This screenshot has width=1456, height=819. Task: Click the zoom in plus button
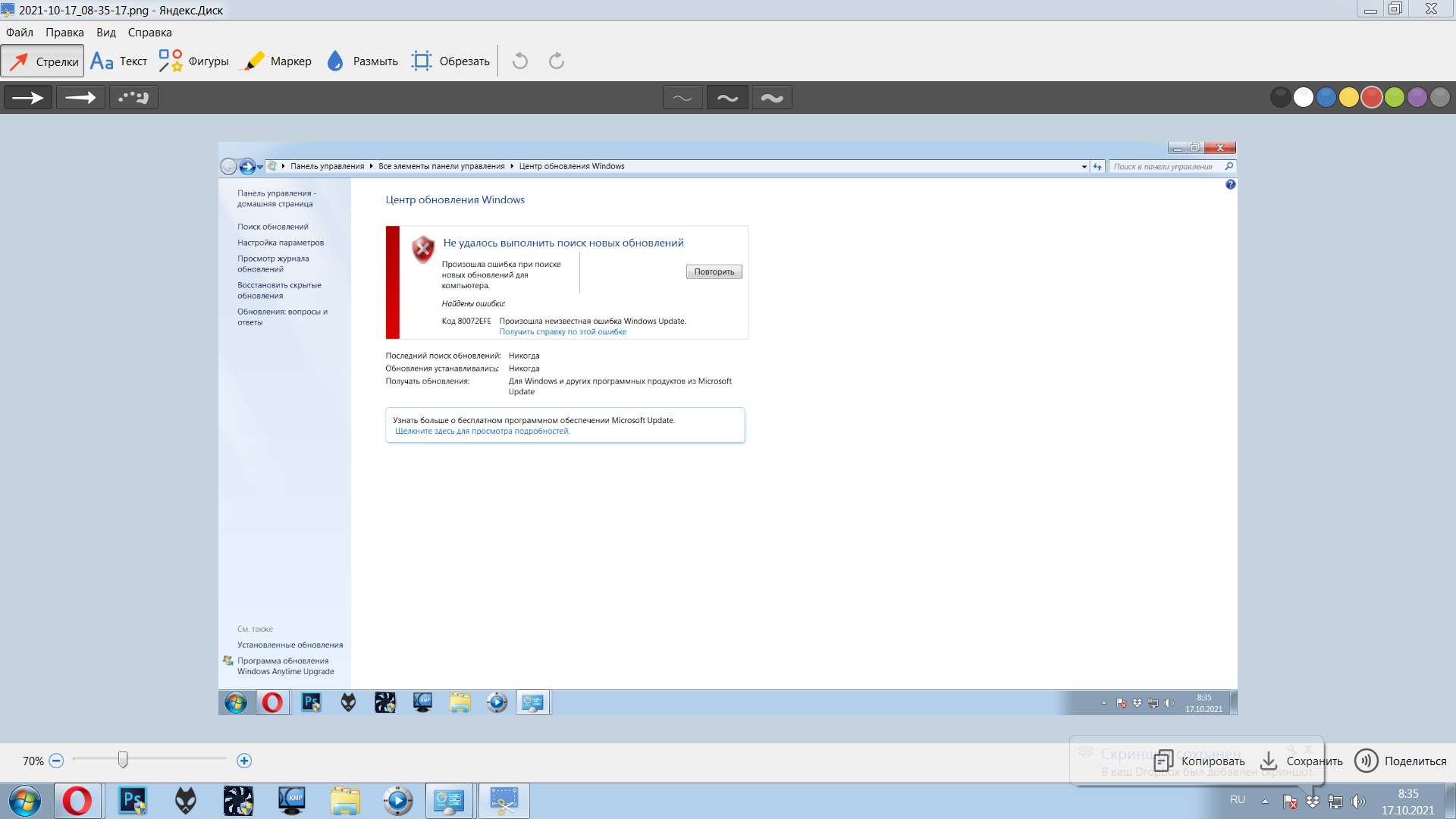pyautogui.click(x=244, y=761)
